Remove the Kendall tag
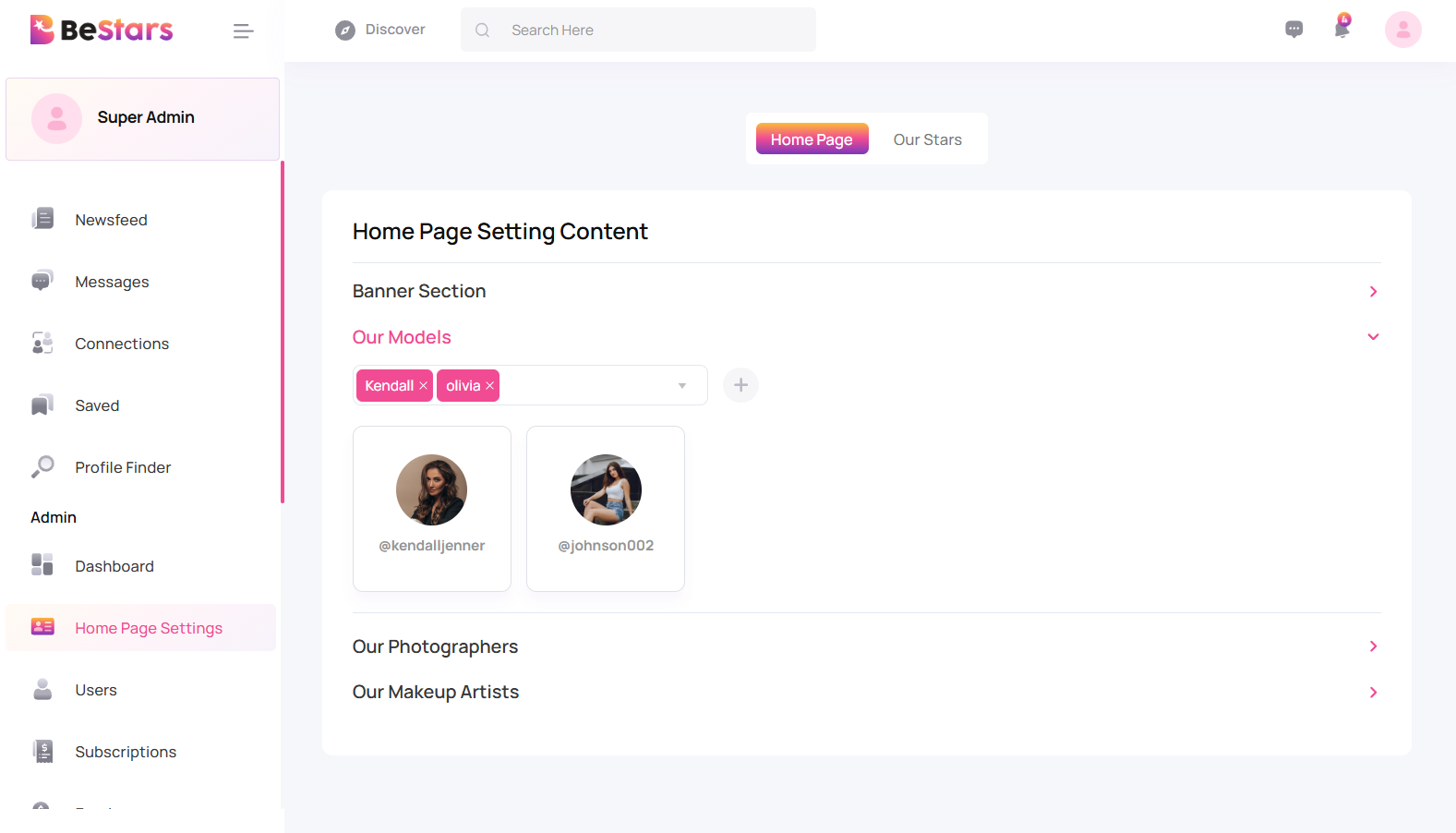1456x833 pixels. (423, 385)
